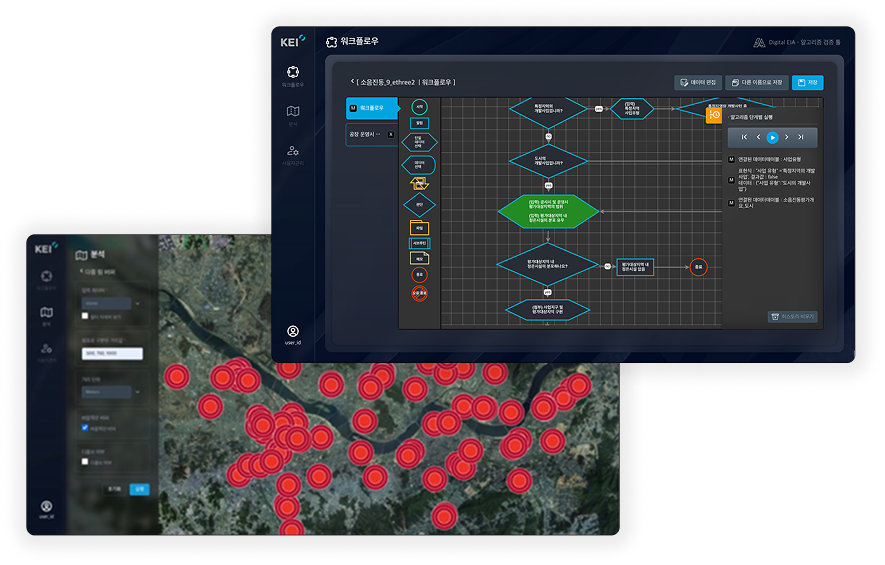Uncheck the checked blue checkbox in analysis panel
885x565 pixels.
(85, 427)
